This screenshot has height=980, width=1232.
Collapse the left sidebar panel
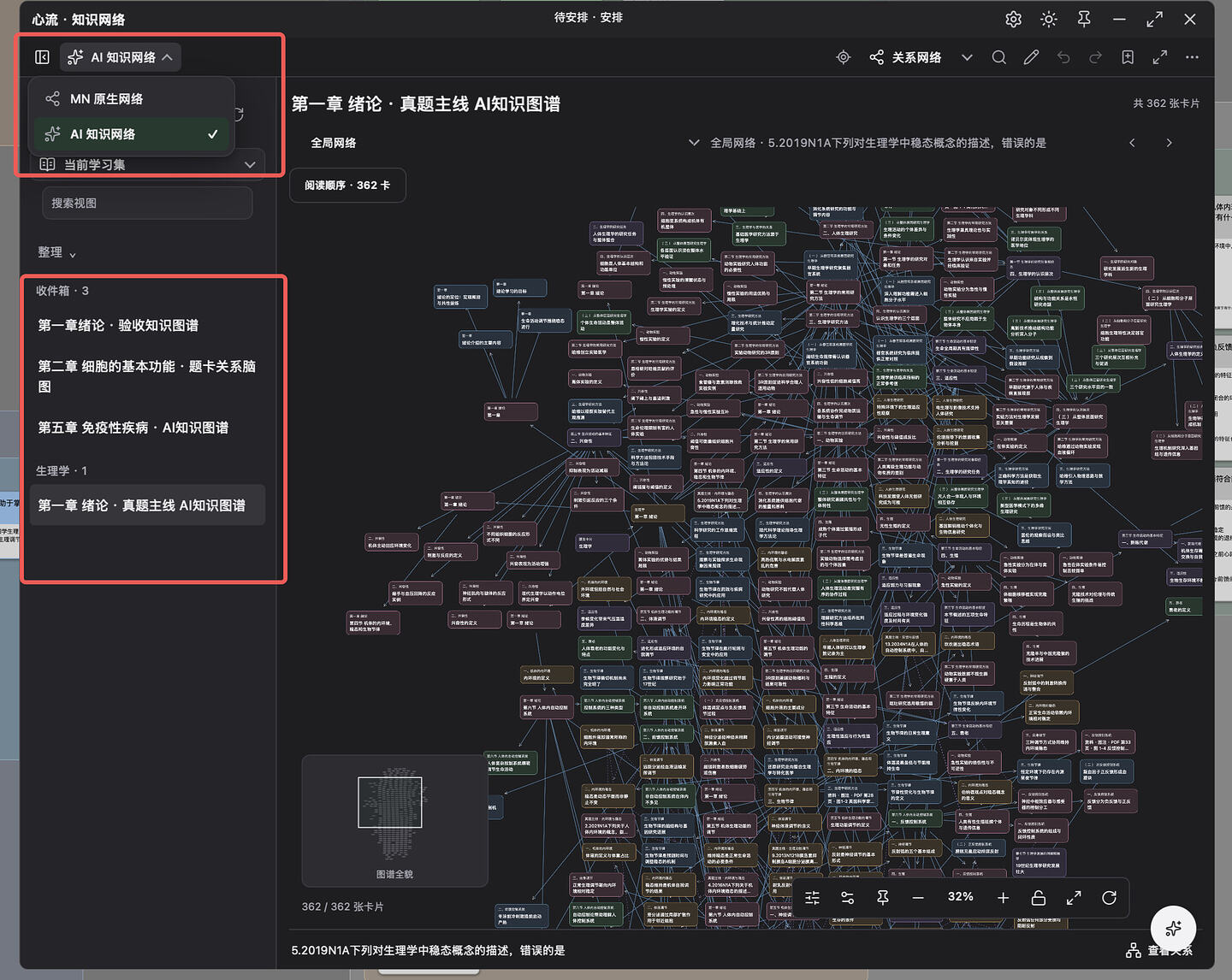point(42,57)
